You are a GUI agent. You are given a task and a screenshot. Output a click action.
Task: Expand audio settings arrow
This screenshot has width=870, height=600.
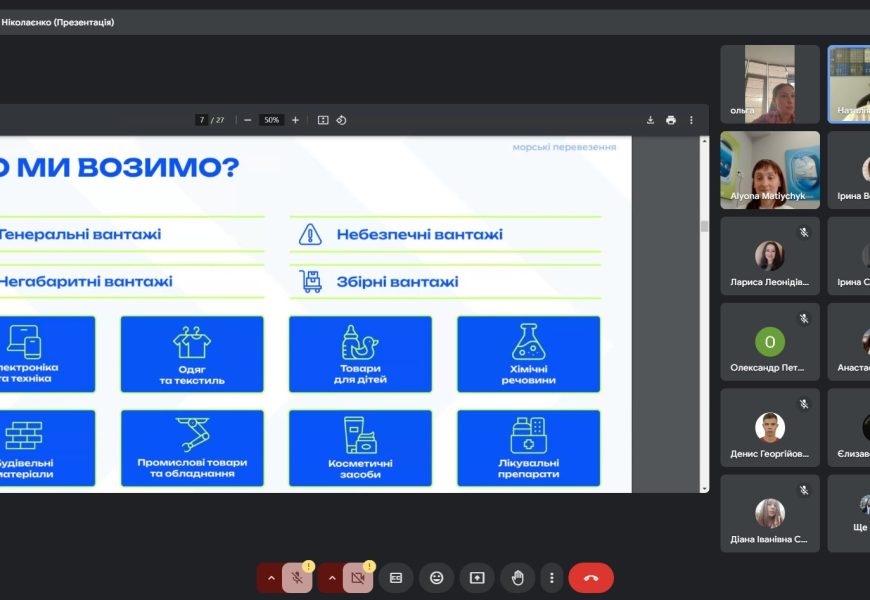pos(270,578)
